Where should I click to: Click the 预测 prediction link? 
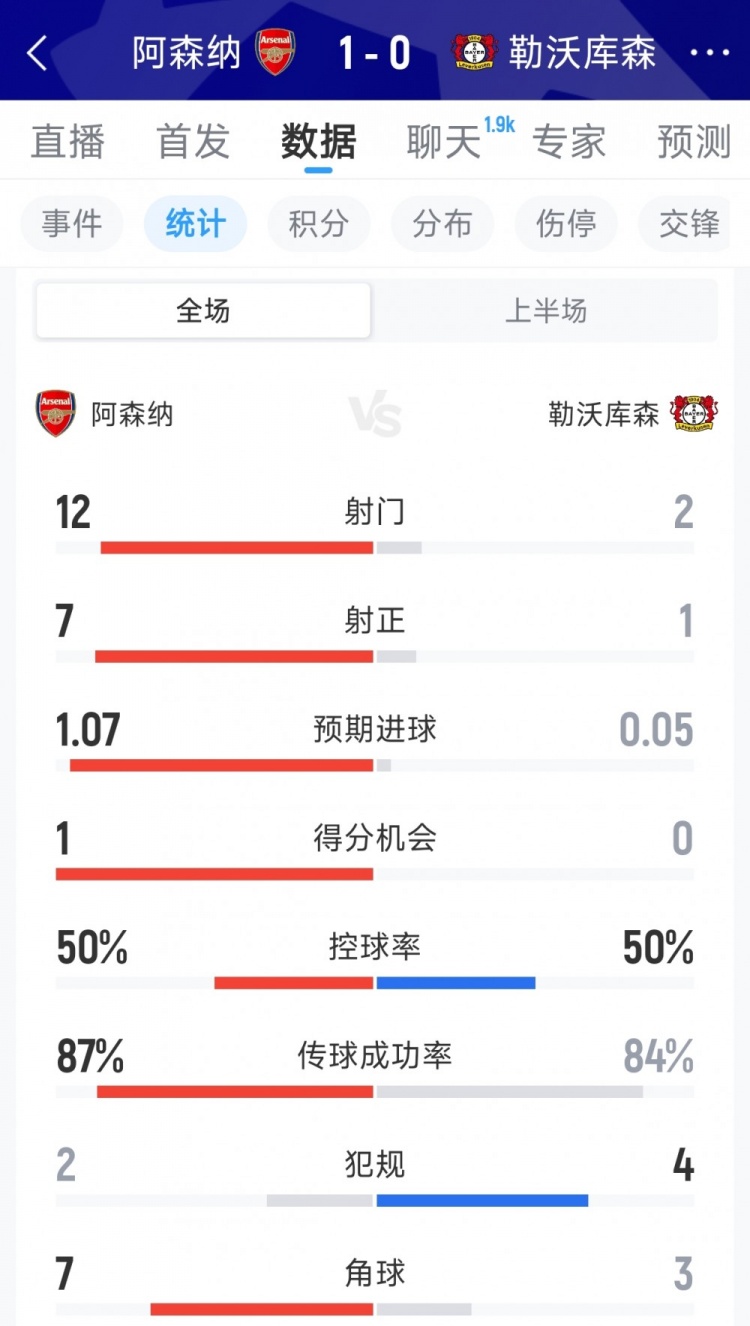coord(690,141)
